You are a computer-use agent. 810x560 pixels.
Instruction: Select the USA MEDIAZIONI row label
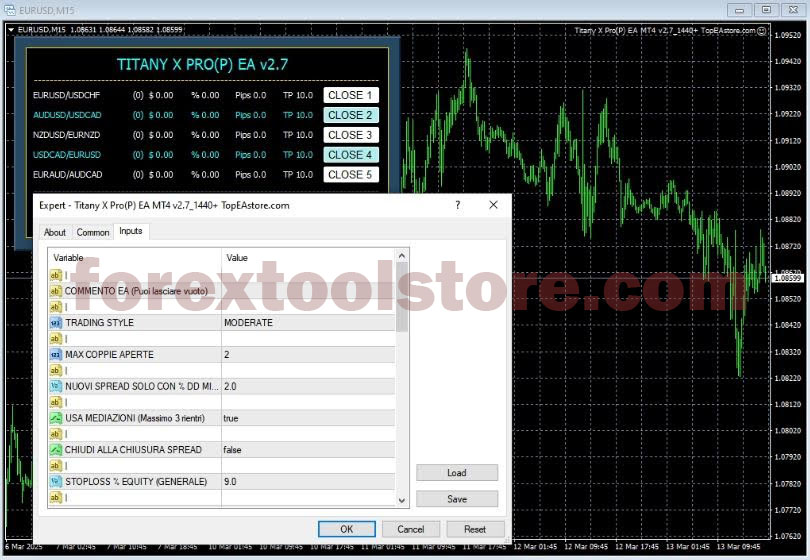(x=135, y=418)
